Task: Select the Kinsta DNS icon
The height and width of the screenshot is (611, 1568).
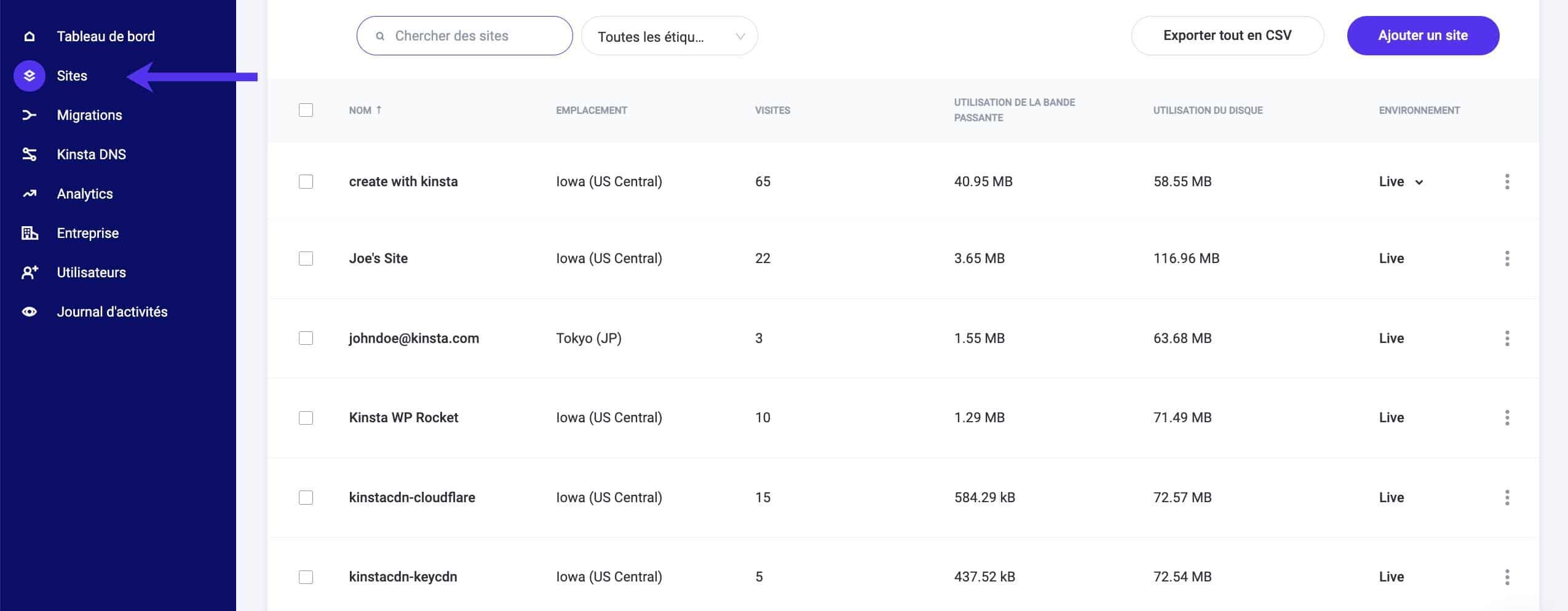Action: coord(29,154)
